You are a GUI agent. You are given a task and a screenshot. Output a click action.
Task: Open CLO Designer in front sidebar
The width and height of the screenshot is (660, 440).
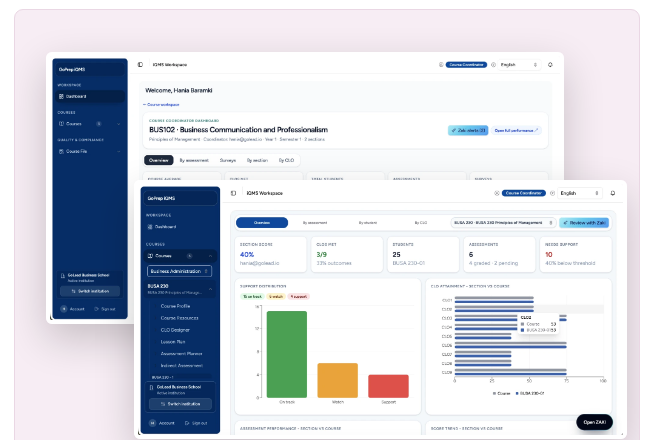coord(175,330)
